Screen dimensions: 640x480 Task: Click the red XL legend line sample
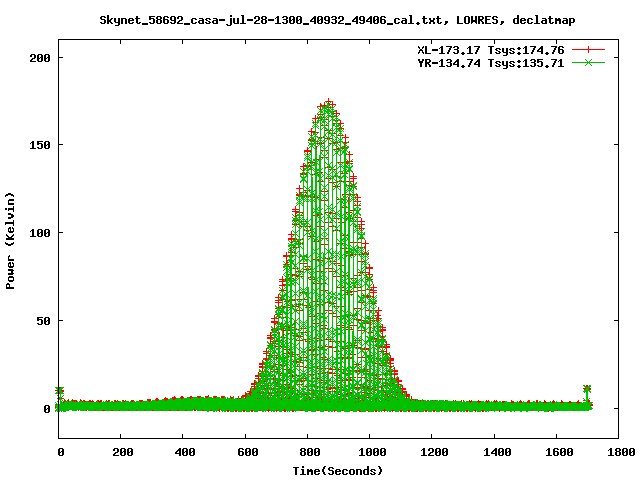[588, 50]
